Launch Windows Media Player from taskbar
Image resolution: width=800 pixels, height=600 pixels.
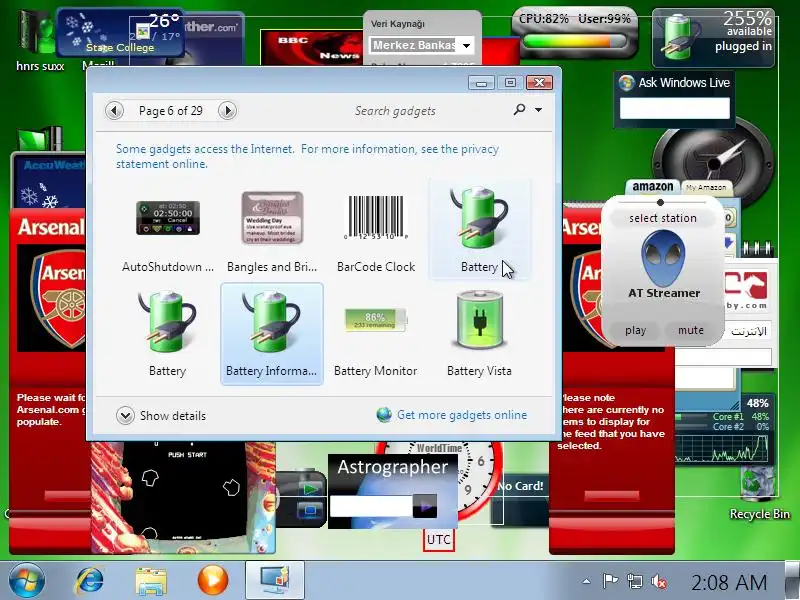point(213,581)
